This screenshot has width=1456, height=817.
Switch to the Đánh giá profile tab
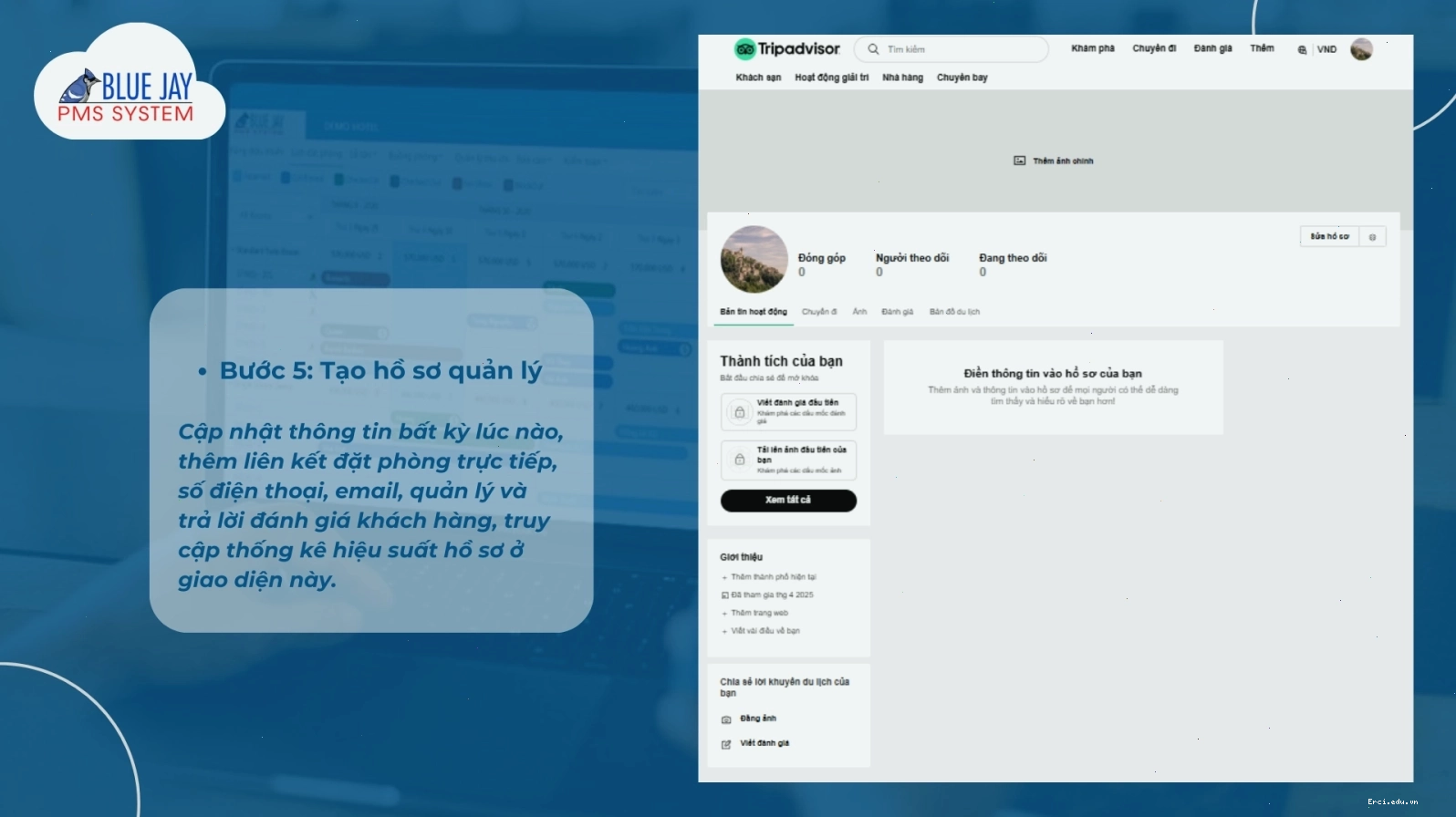897,312
